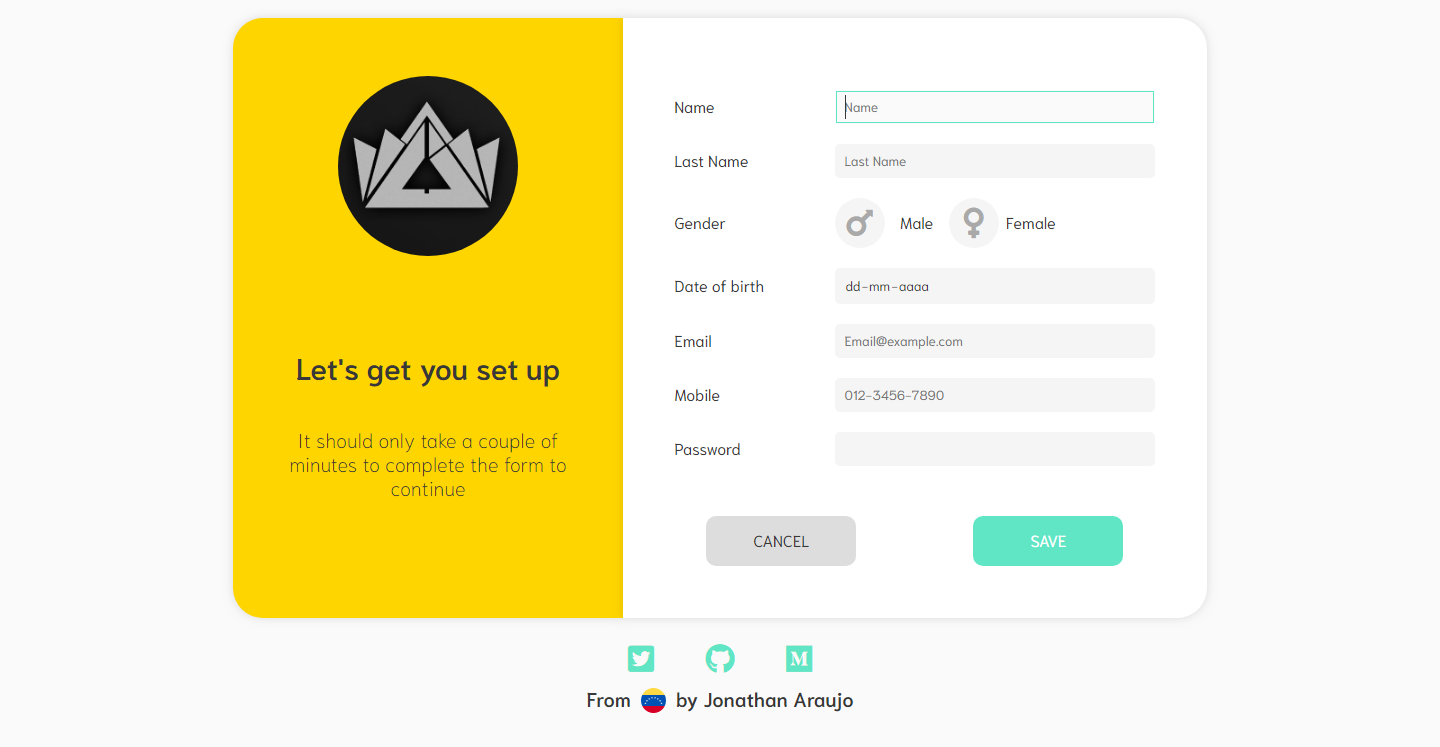Screen dimensions: 1440x747
Task: Click the "Let's get you set up" heading
Action: click(x=428, y=371)
